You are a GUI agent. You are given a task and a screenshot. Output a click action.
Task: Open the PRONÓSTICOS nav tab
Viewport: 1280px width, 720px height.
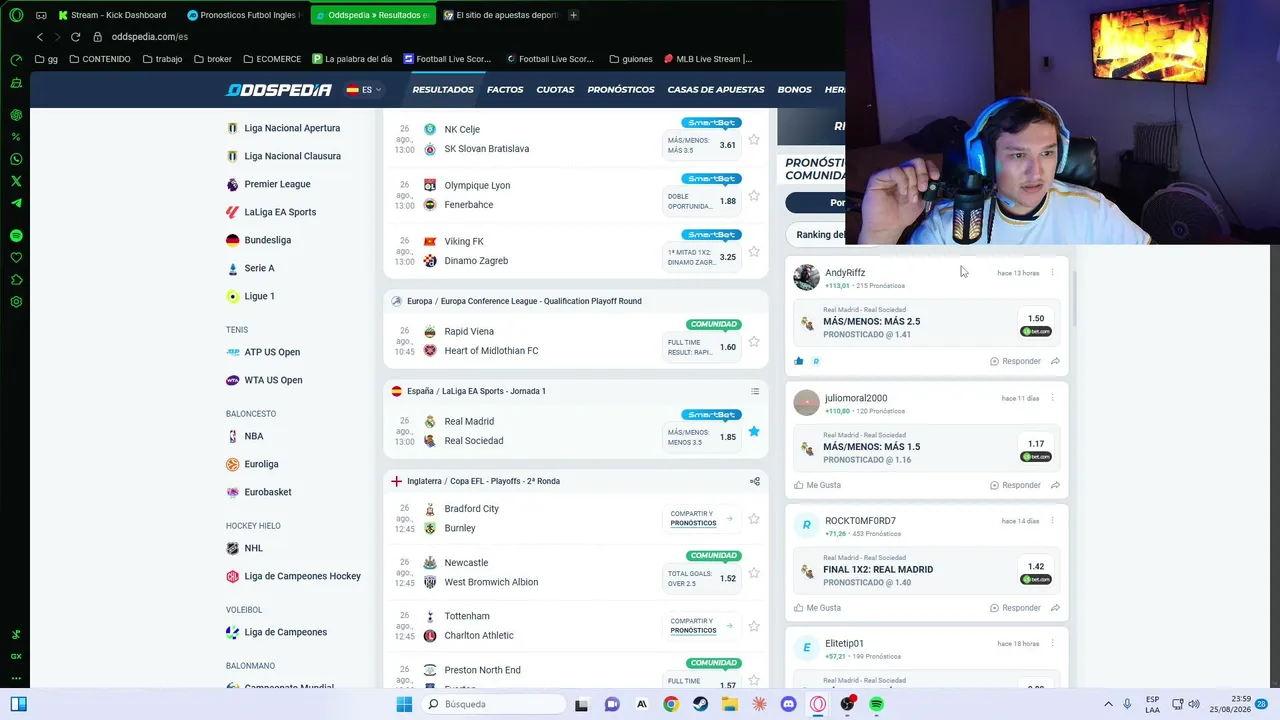pyautogui.click(x=621, y=90)
